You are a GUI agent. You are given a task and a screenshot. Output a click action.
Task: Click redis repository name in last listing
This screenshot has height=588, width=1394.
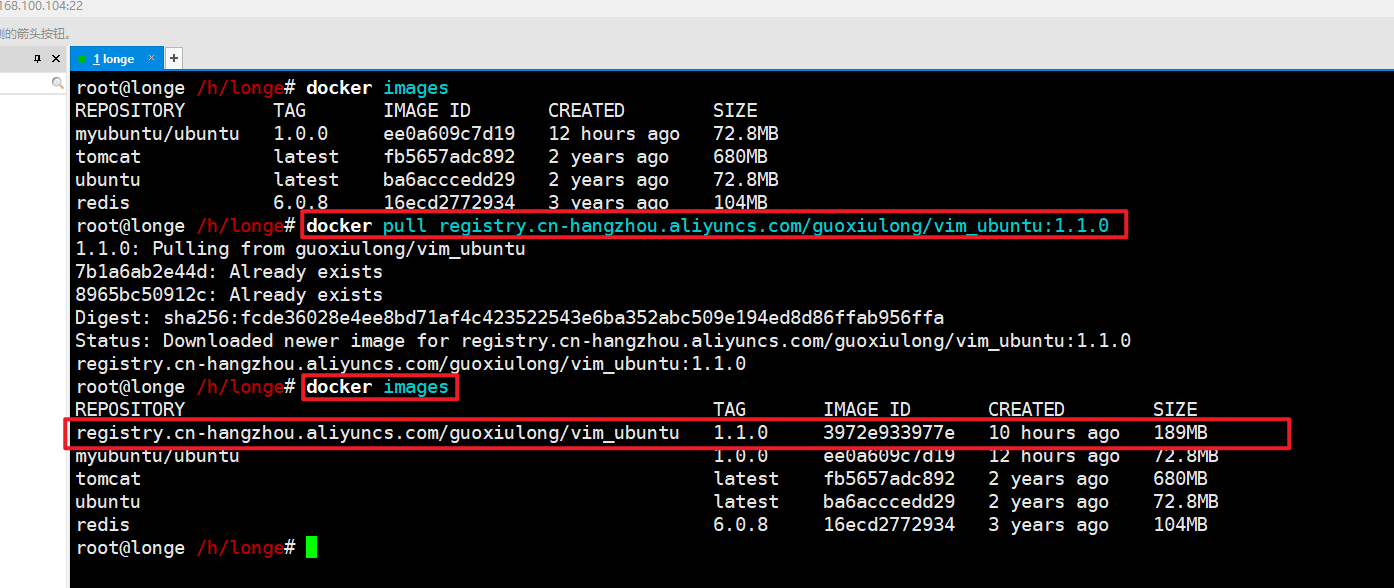(x=102, y=525)
